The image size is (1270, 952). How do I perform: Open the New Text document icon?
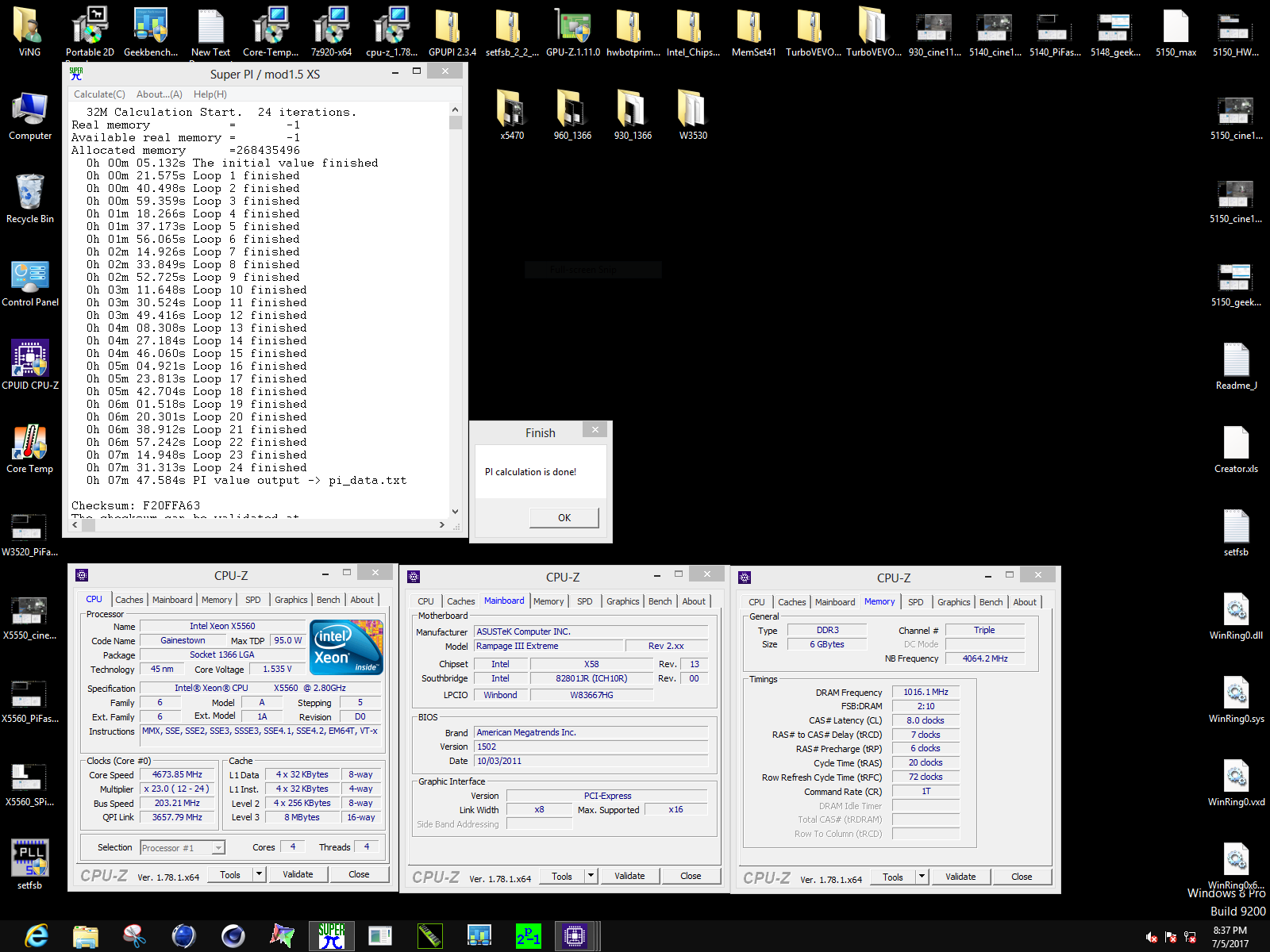tap(210, 33)
